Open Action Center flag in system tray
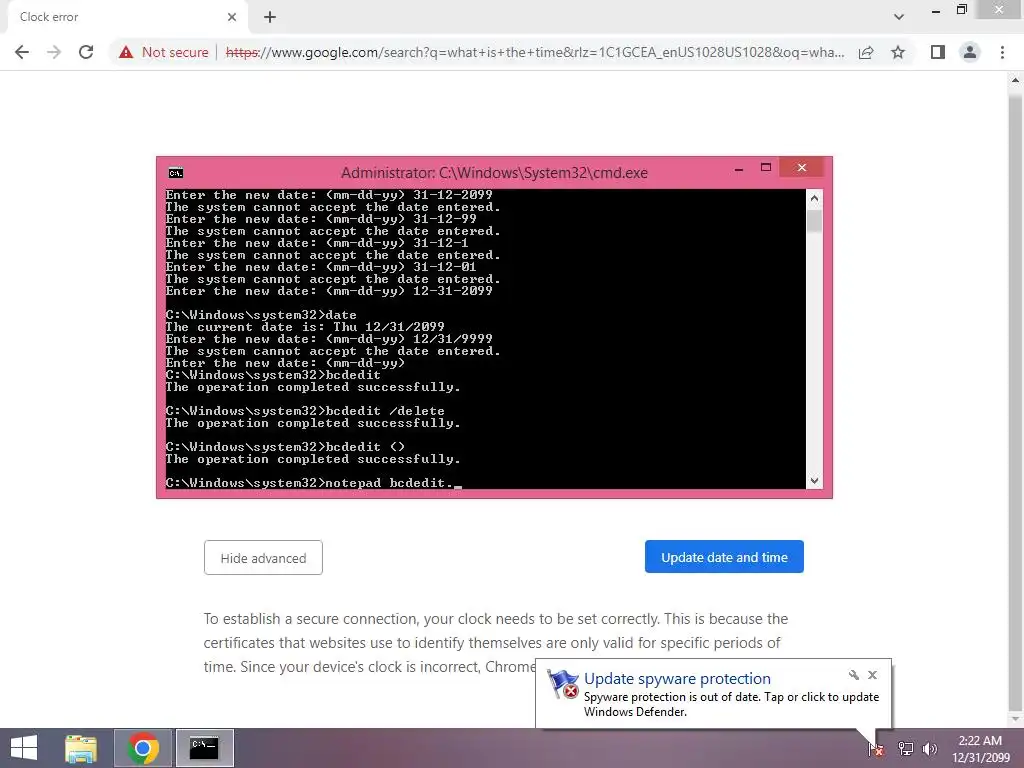This screenshot has width=1024, height=768. coord(876,748)
